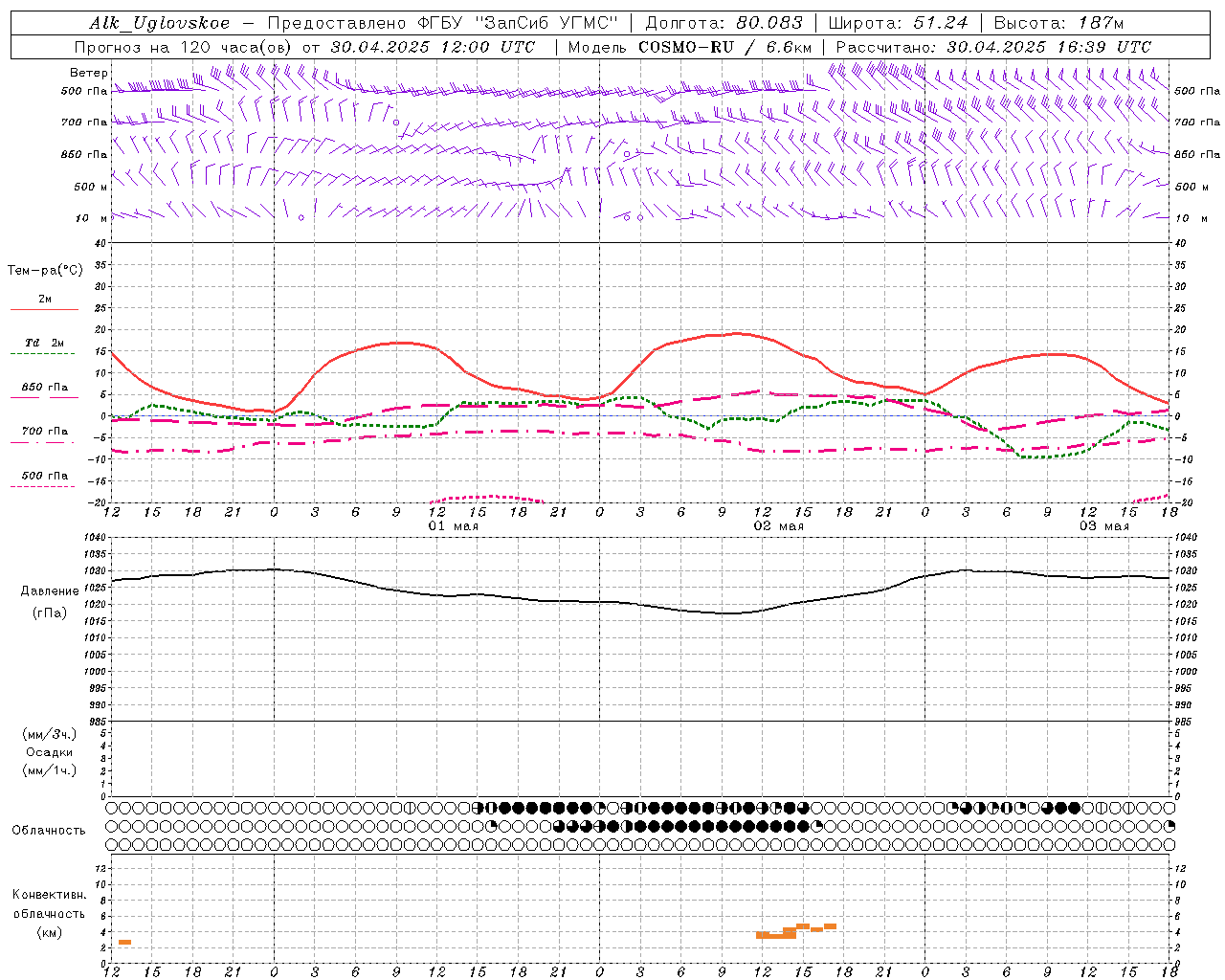The height and width of the screenshot is (980, 1225).
Task: Click the 2м temperature legend entry
Action: click(x=45, y=300)
